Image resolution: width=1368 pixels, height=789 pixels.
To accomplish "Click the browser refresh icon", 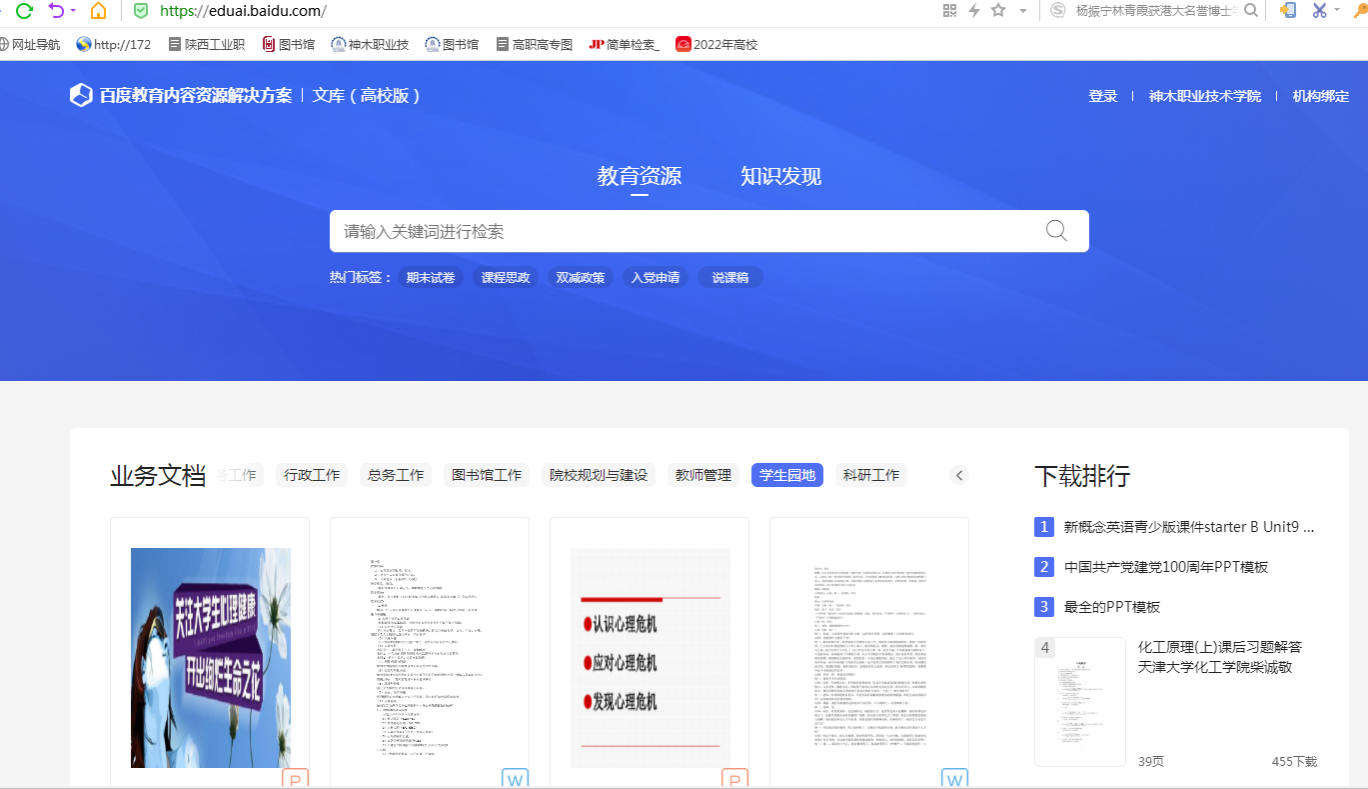I will (24, 11).
